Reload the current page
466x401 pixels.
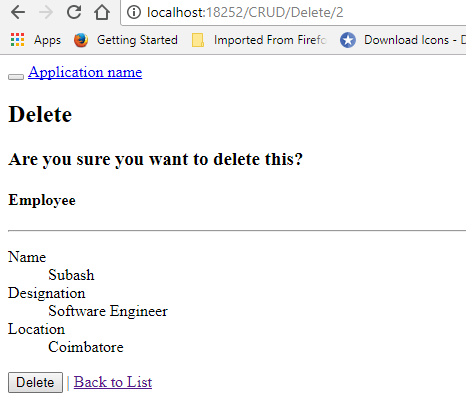pos(74,12)
